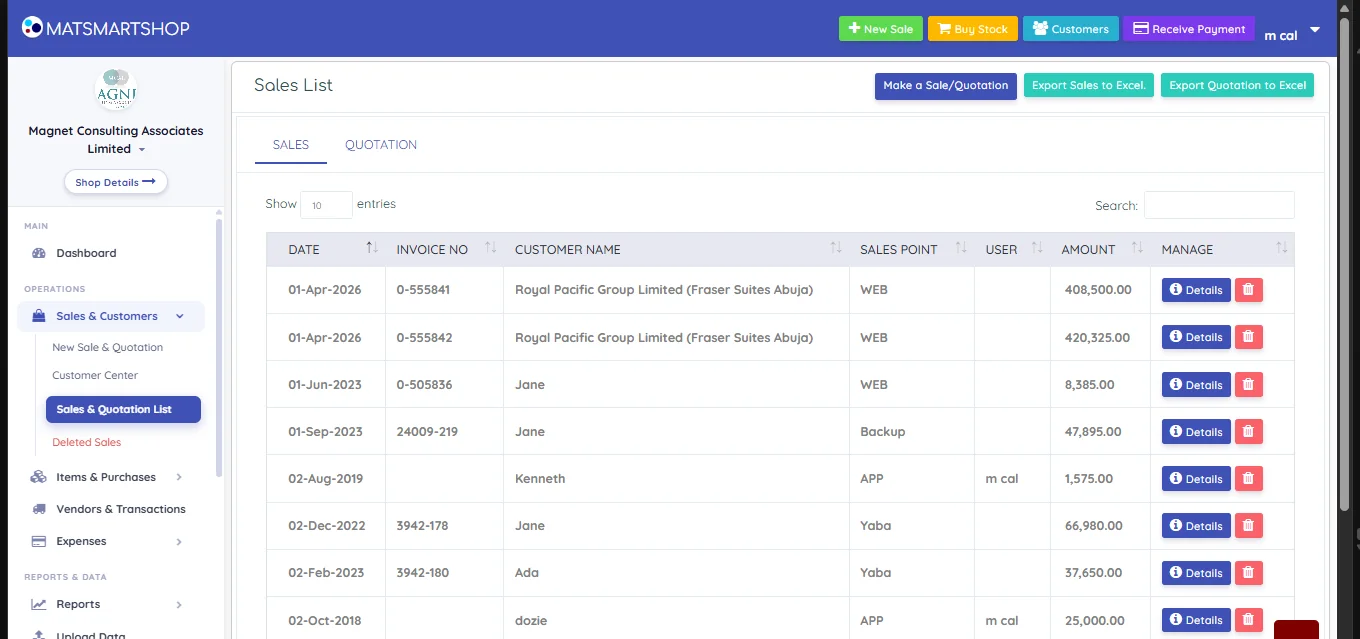This screenshot has height=639, width=1360.
Task: Click the Items & Purchases cubes icon
Action: pos(39,477)
